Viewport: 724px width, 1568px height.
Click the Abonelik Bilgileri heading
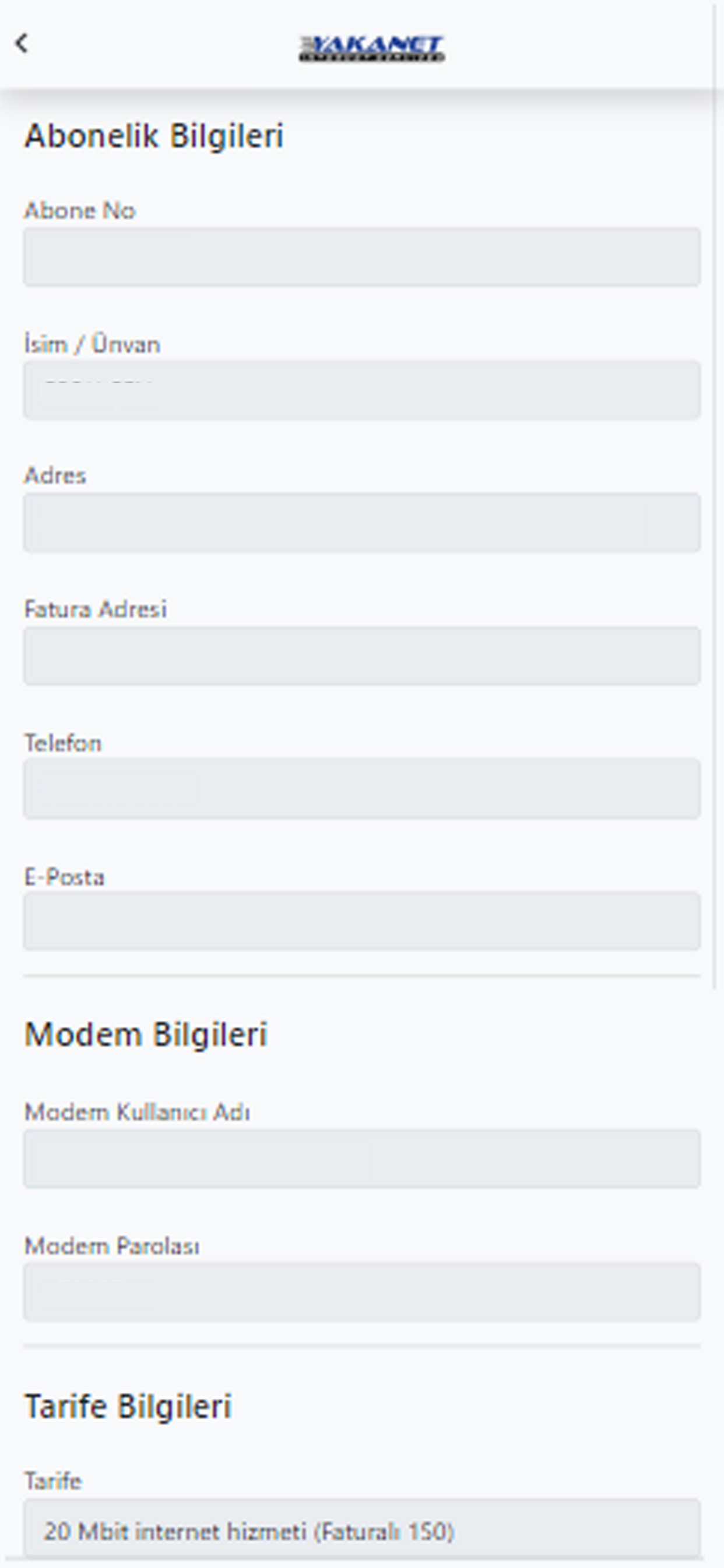pos(154,136)
